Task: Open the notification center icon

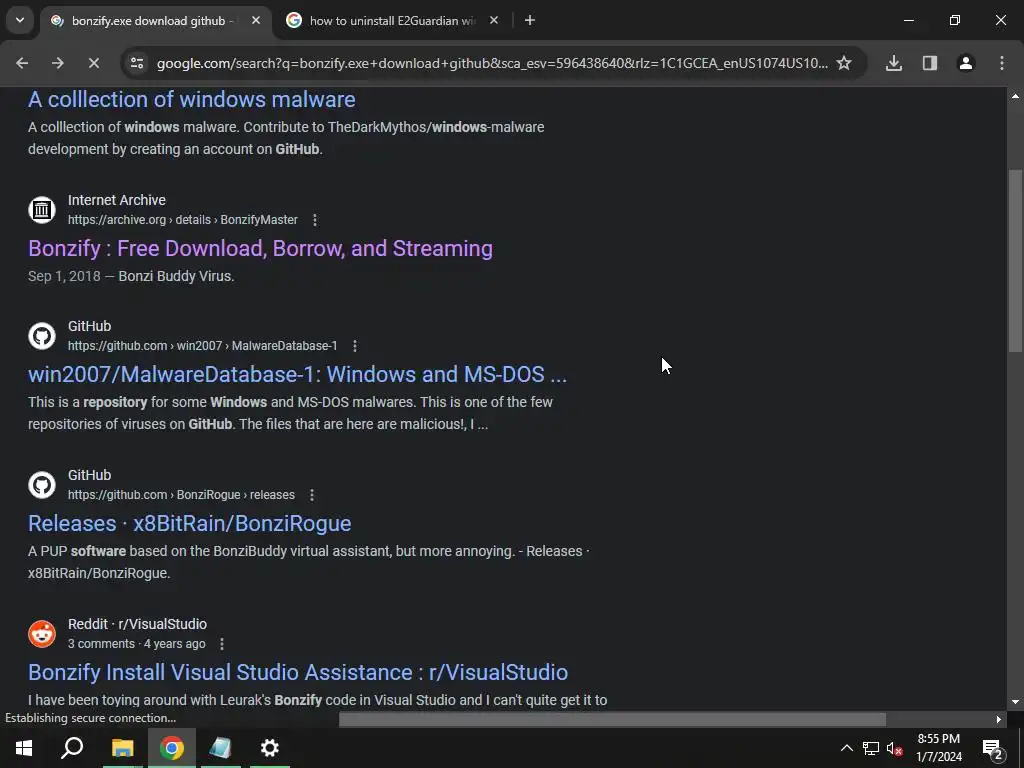Action: (x=992, y=748)
